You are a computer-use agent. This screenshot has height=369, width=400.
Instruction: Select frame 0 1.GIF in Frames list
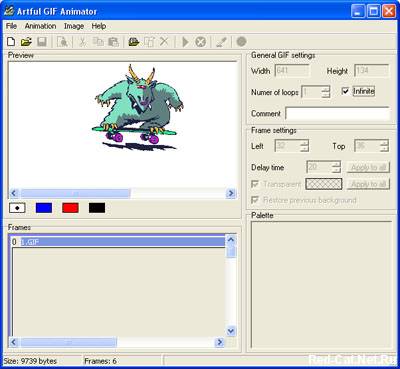[x=118, y=242]
